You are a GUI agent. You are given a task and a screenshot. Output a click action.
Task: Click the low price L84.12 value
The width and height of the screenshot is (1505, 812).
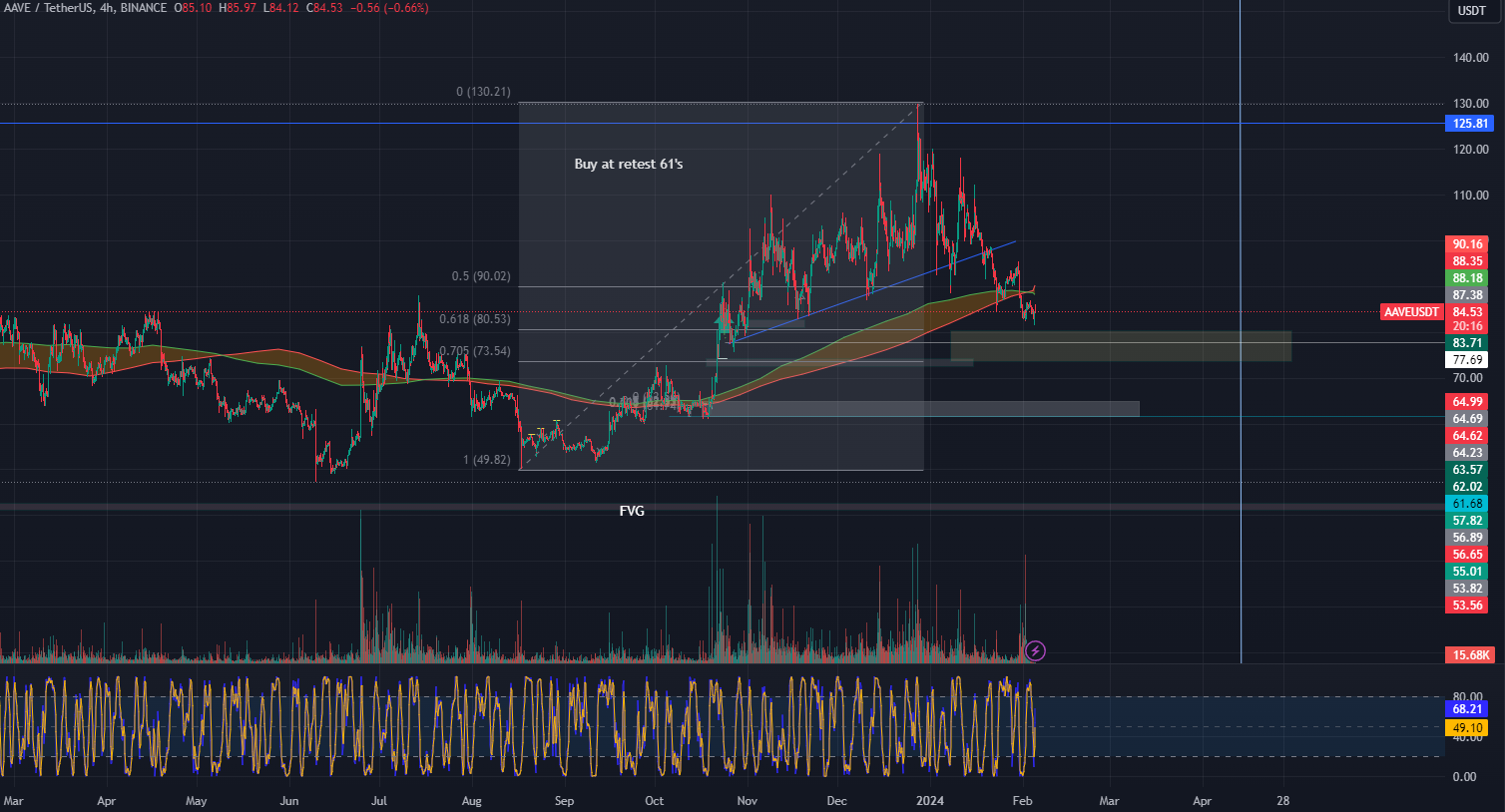click(x=282, y=8)
